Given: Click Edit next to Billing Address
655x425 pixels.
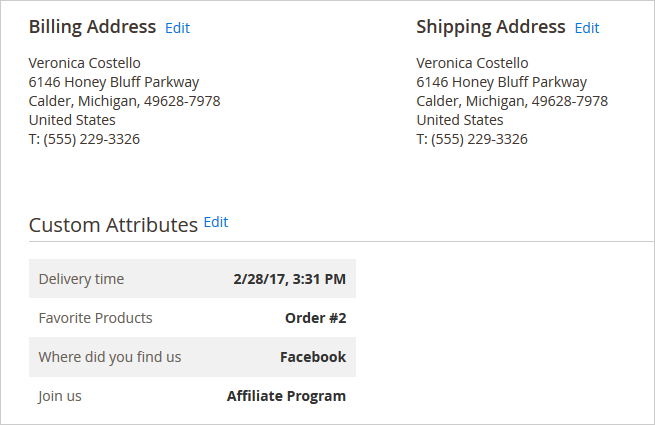Looking at the screenshot, I should 177,28.
